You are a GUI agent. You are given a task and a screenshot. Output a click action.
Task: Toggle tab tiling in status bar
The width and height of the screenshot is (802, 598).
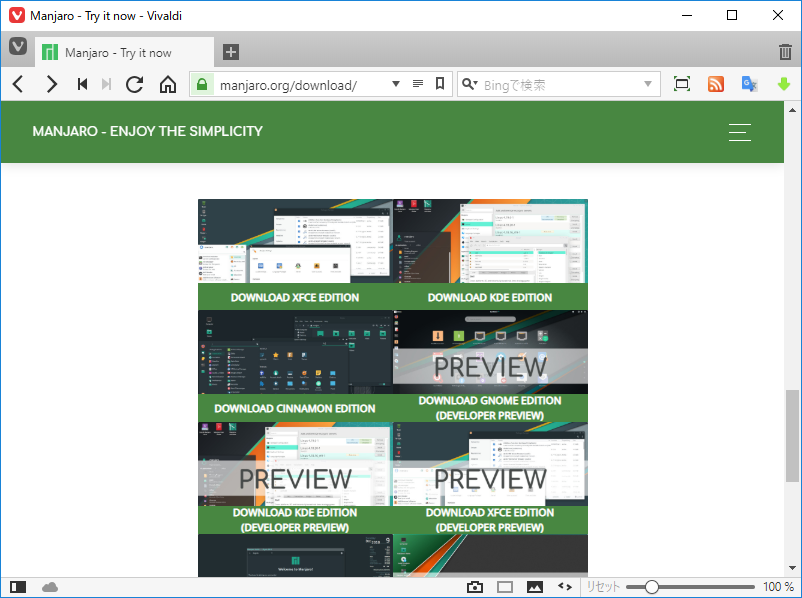tap(505, 587)
